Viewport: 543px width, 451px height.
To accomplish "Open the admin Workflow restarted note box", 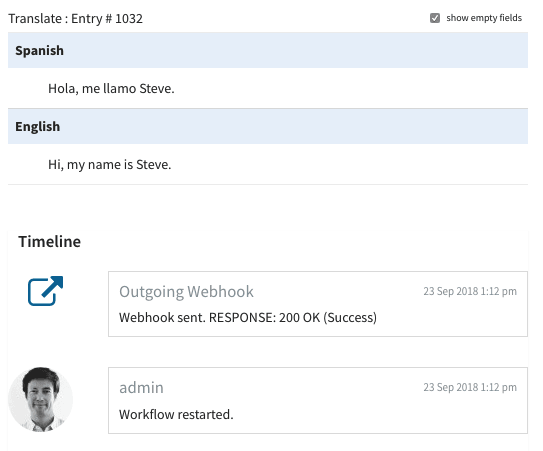I will (x=318, y=400).
